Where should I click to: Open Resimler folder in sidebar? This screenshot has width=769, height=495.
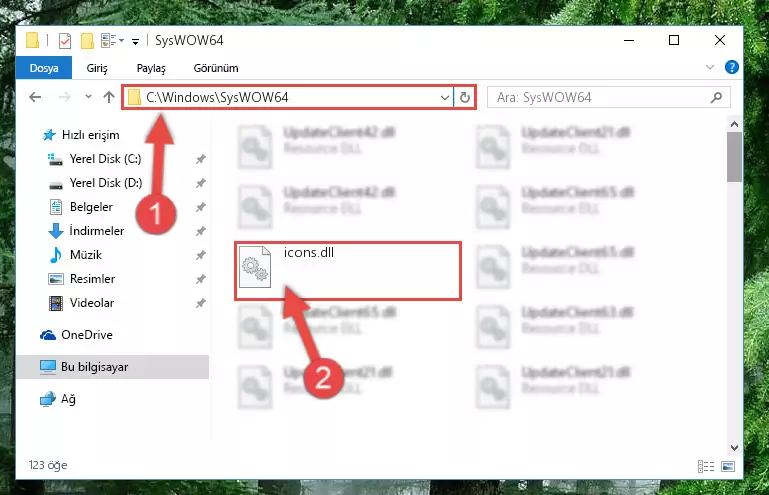pyautogui.click(x=92, y=279)
